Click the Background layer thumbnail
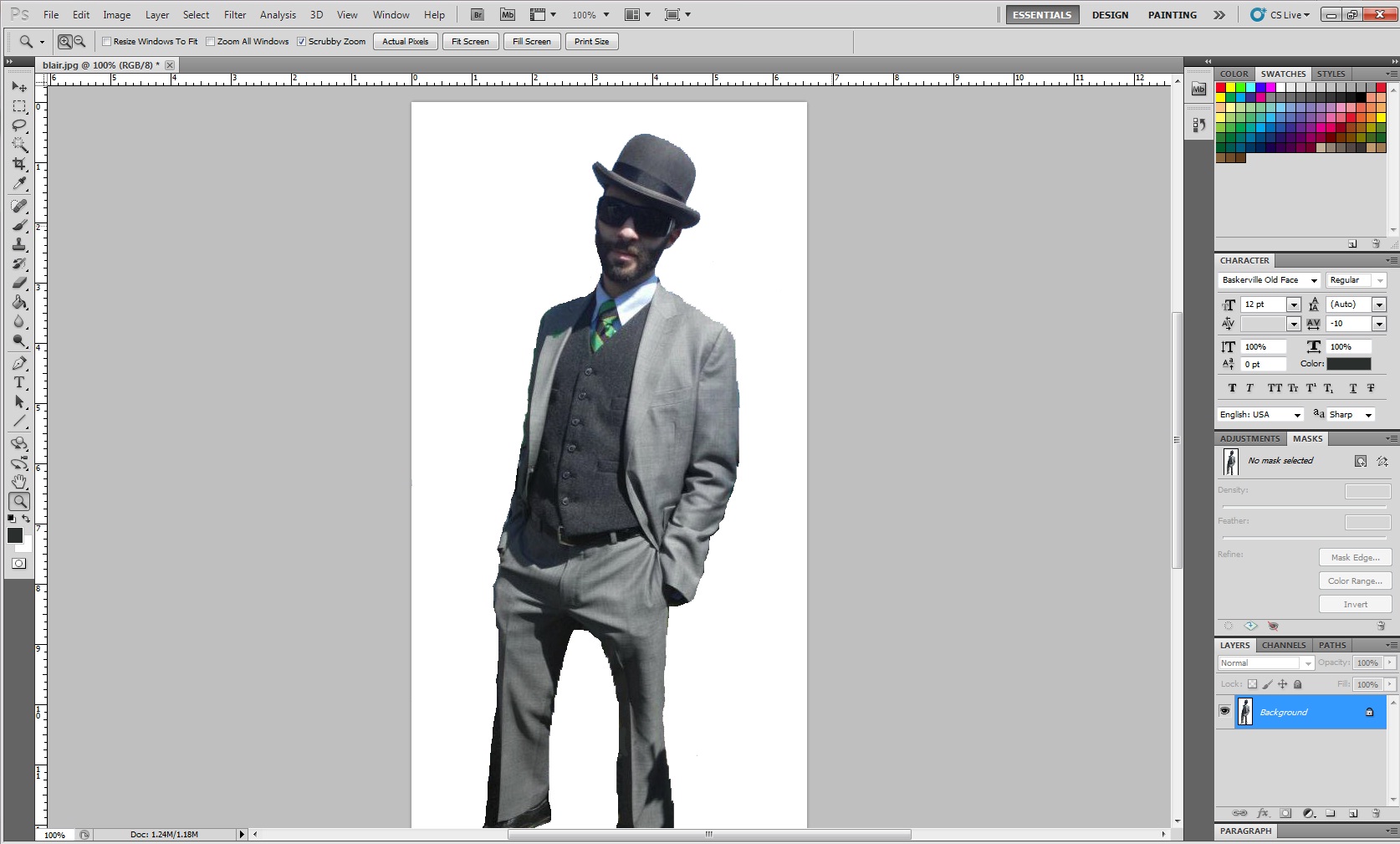 tap(1245, 712)
